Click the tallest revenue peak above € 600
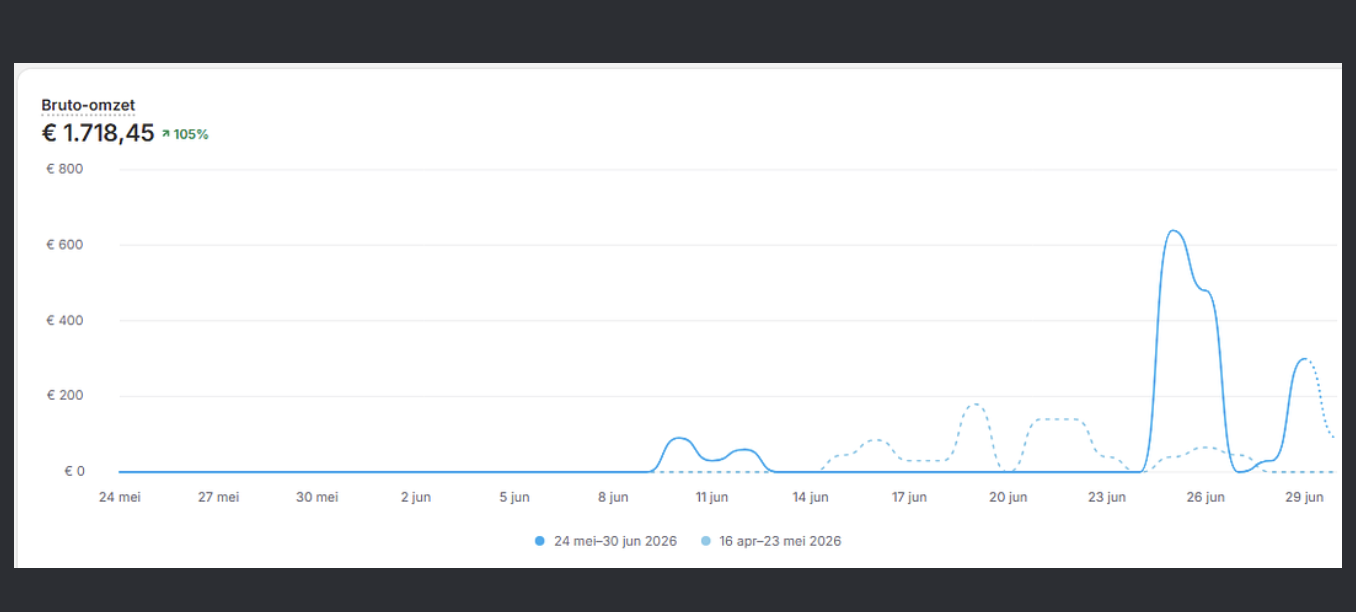This screenshot has height=612, width=1356. 1173,232
